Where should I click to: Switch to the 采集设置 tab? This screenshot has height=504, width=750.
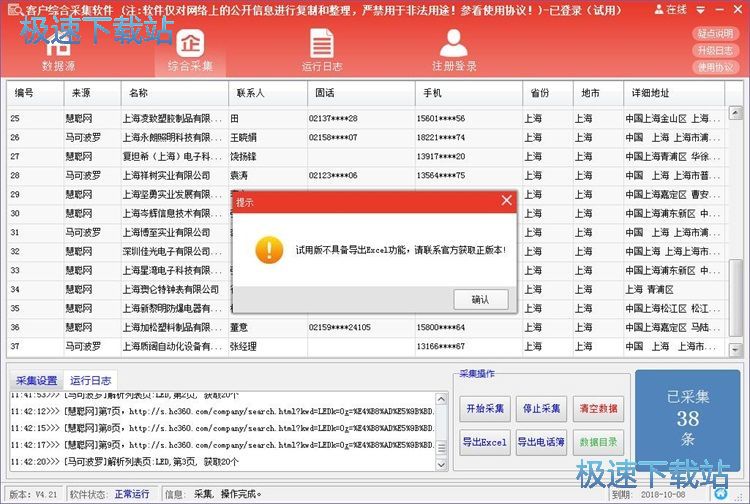tap(37, 381)
